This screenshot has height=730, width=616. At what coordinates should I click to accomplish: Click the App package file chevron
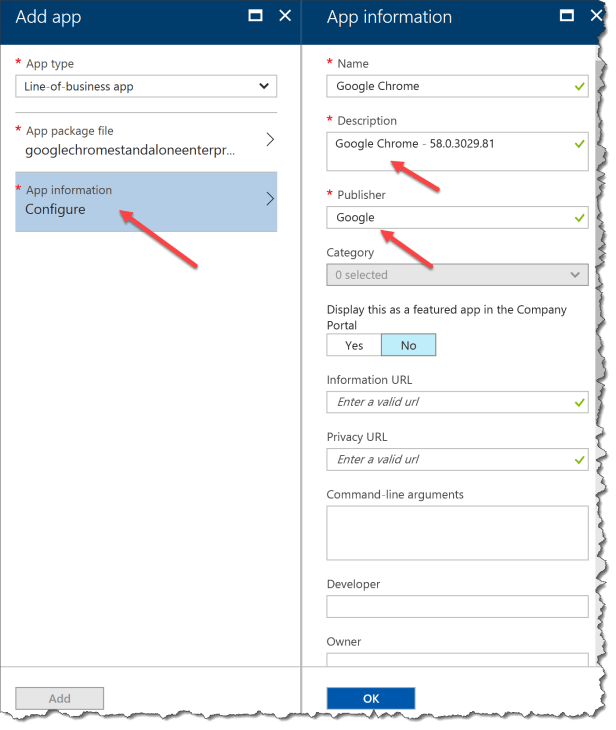(x=270, y=139)
